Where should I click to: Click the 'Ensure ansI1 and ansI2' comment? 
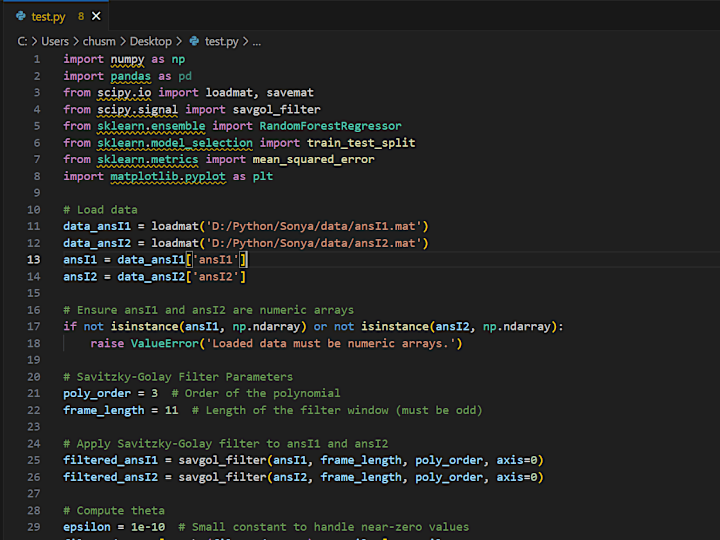pyautogui.click(x=208, y=310)
